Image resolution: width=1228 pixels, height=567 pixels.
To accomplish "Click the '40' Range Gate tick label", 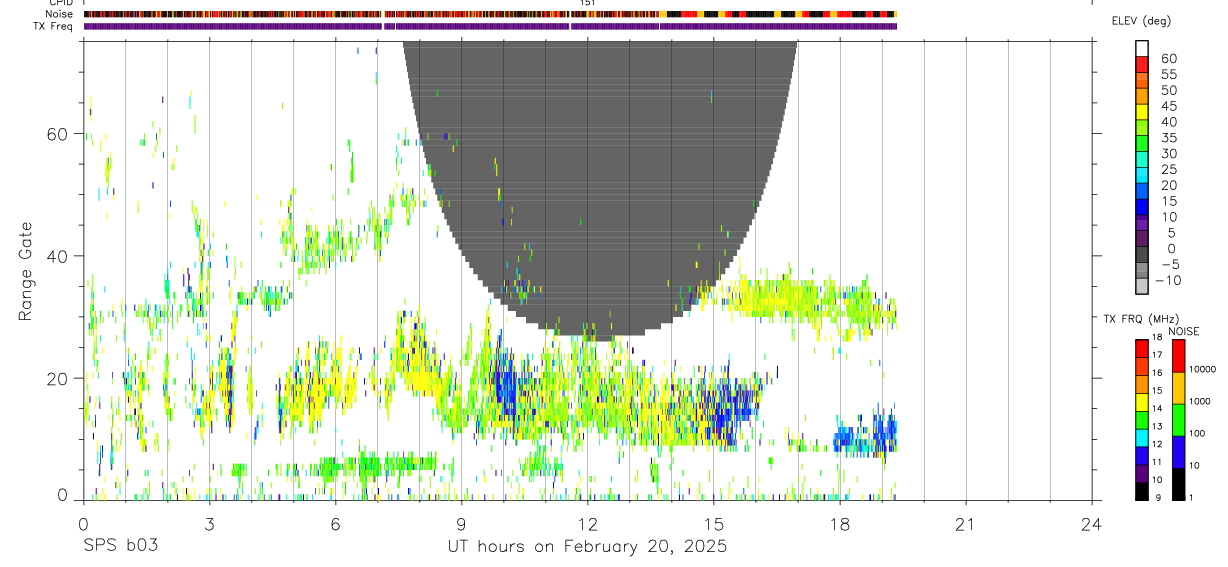I will pyautogui.click(x=59, y=256).
